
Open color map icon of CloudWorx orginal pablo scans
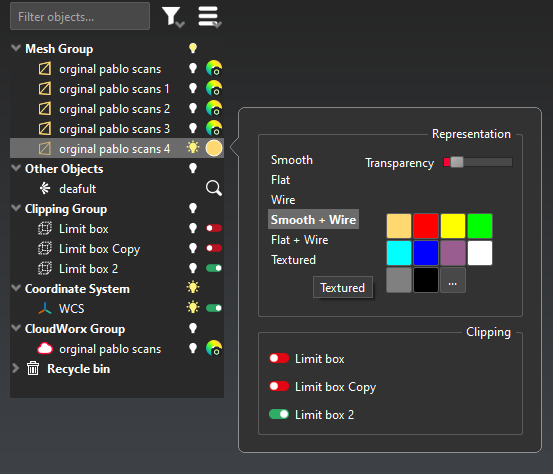pos(214,348)
